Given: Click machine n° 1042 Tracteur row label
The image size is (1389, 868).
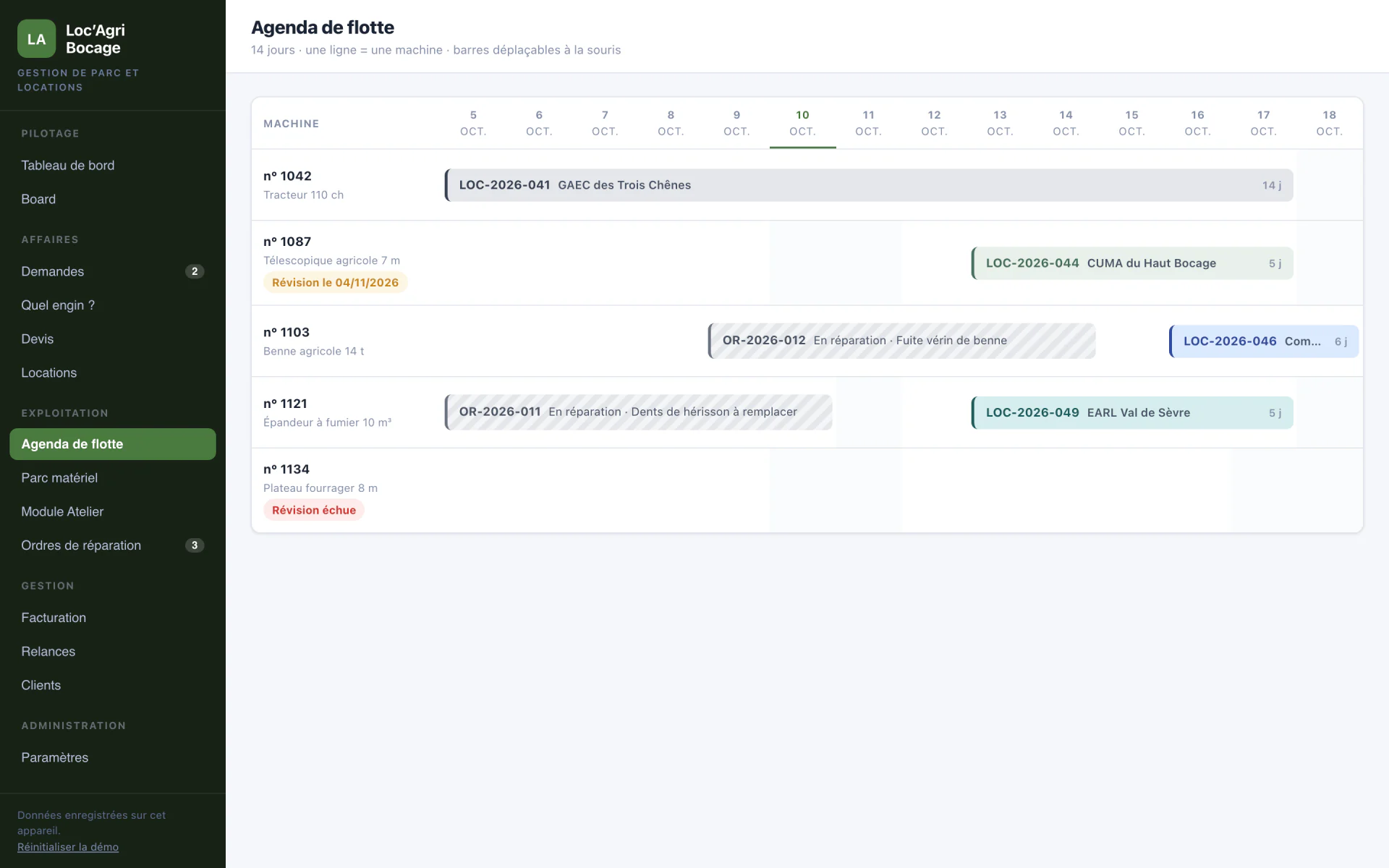Looking at the screenshot, I should [303, 185].
